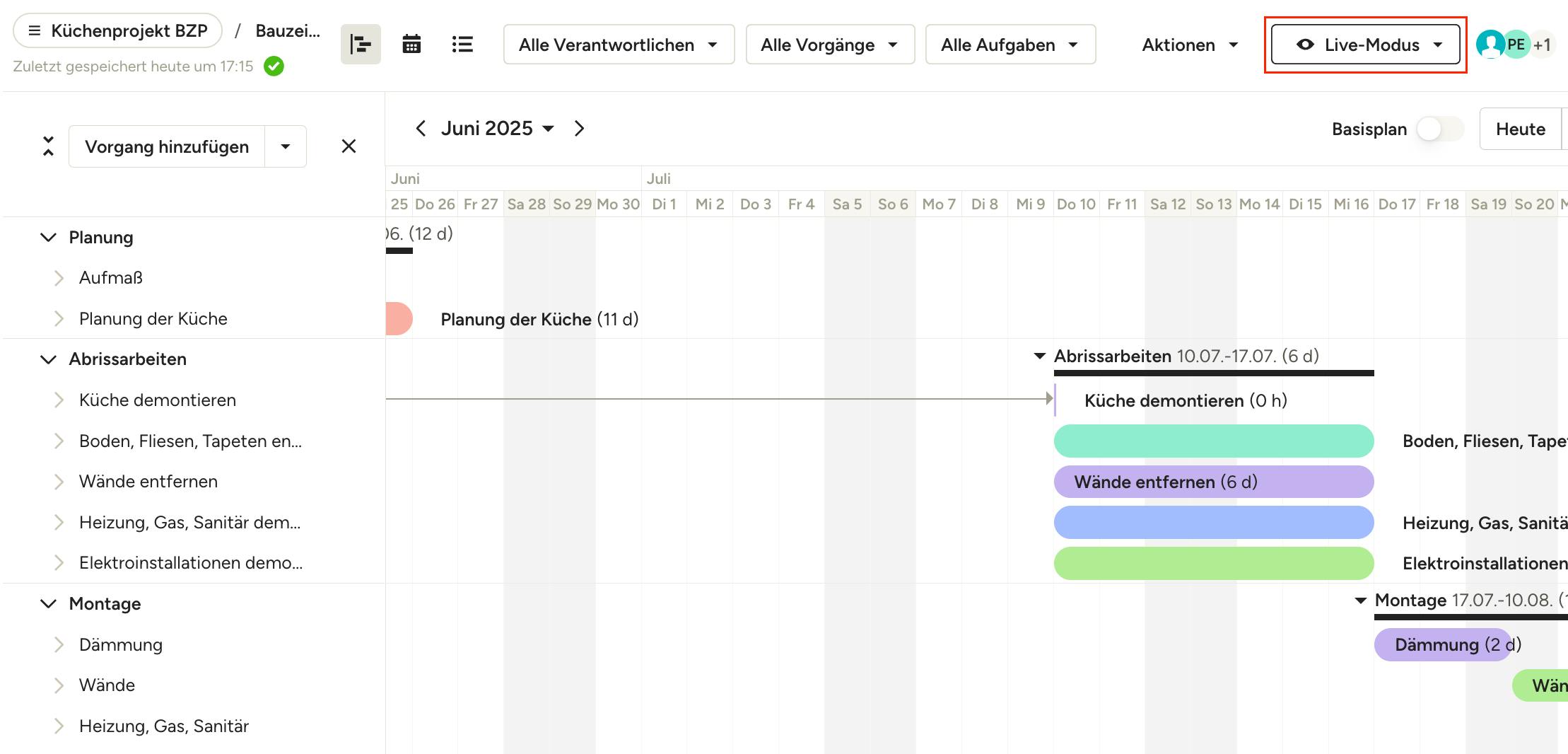Open the Aktionen menu
Screen dimensions: 1568x754
click(1190, 45)
